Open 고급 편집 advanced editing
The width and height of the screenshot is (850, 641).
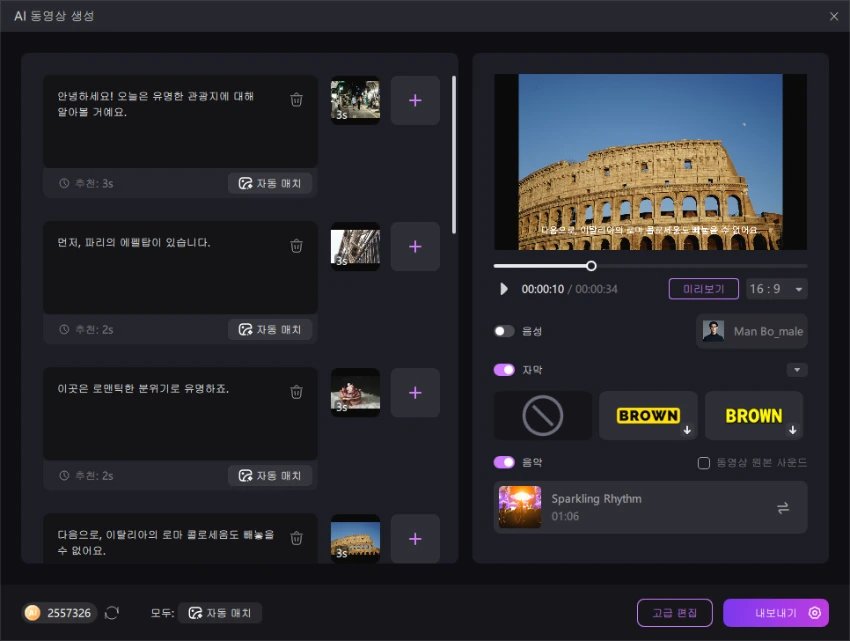pyautogui.click(x=674, y=613)
